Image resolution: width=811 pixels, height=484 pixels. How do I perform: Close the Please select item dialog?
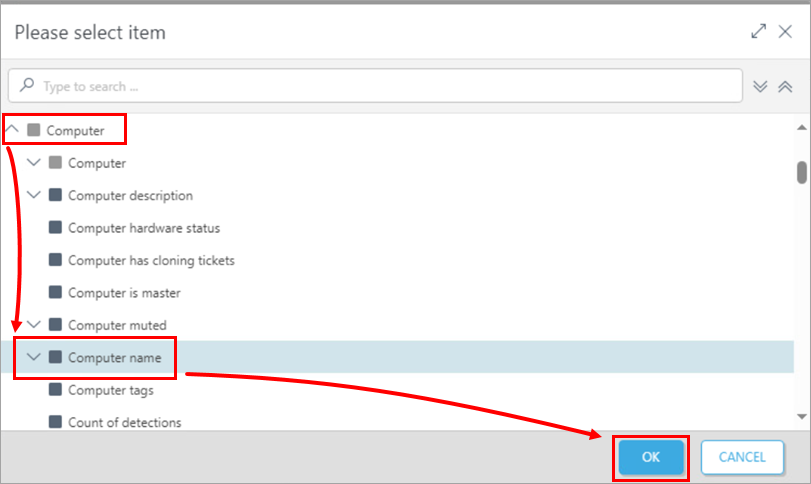[x=785, y=32]
